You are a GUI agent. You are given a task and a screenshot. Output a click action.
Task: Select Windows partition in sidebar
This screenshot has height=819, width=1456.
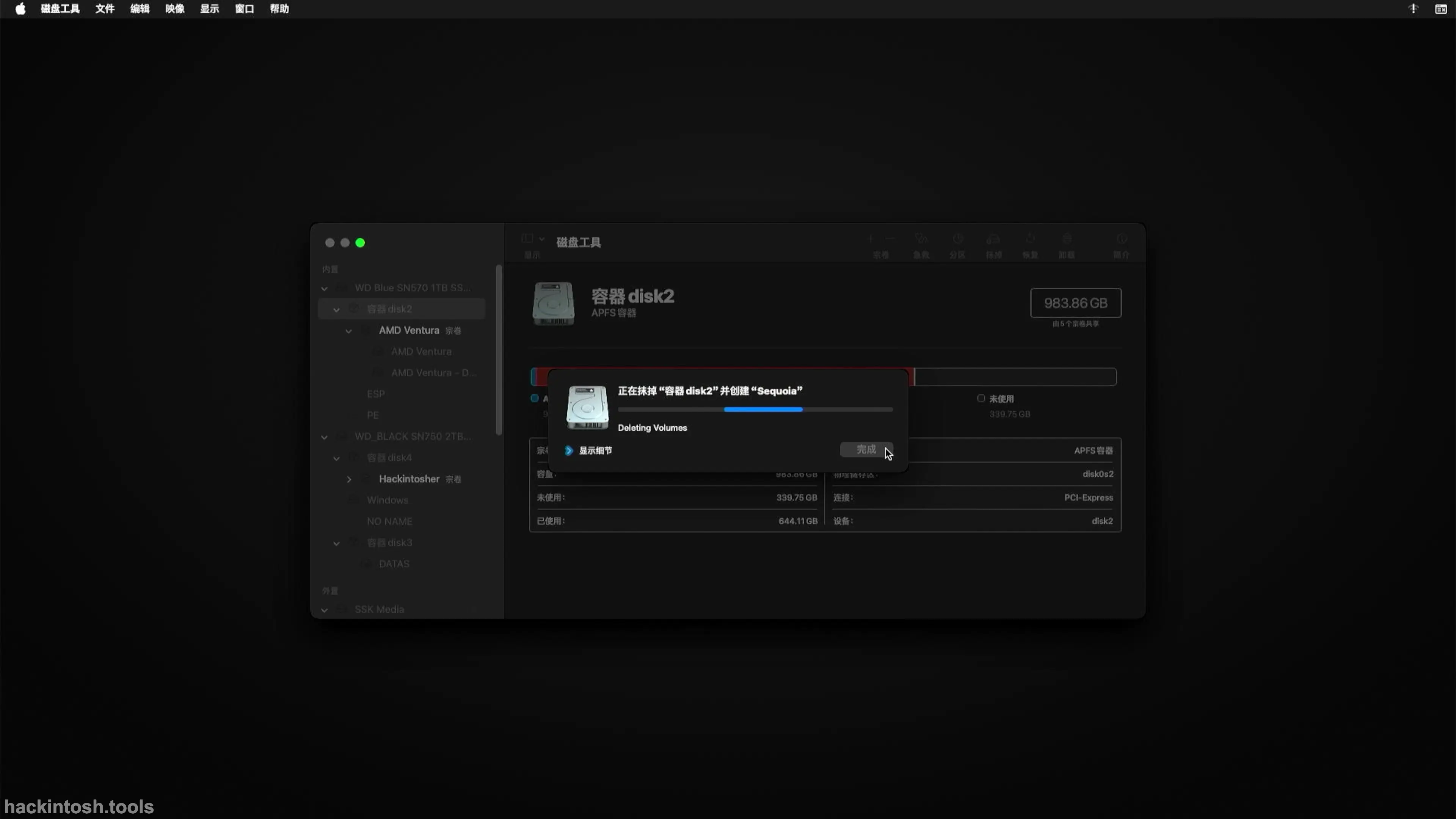pos(401,500)
